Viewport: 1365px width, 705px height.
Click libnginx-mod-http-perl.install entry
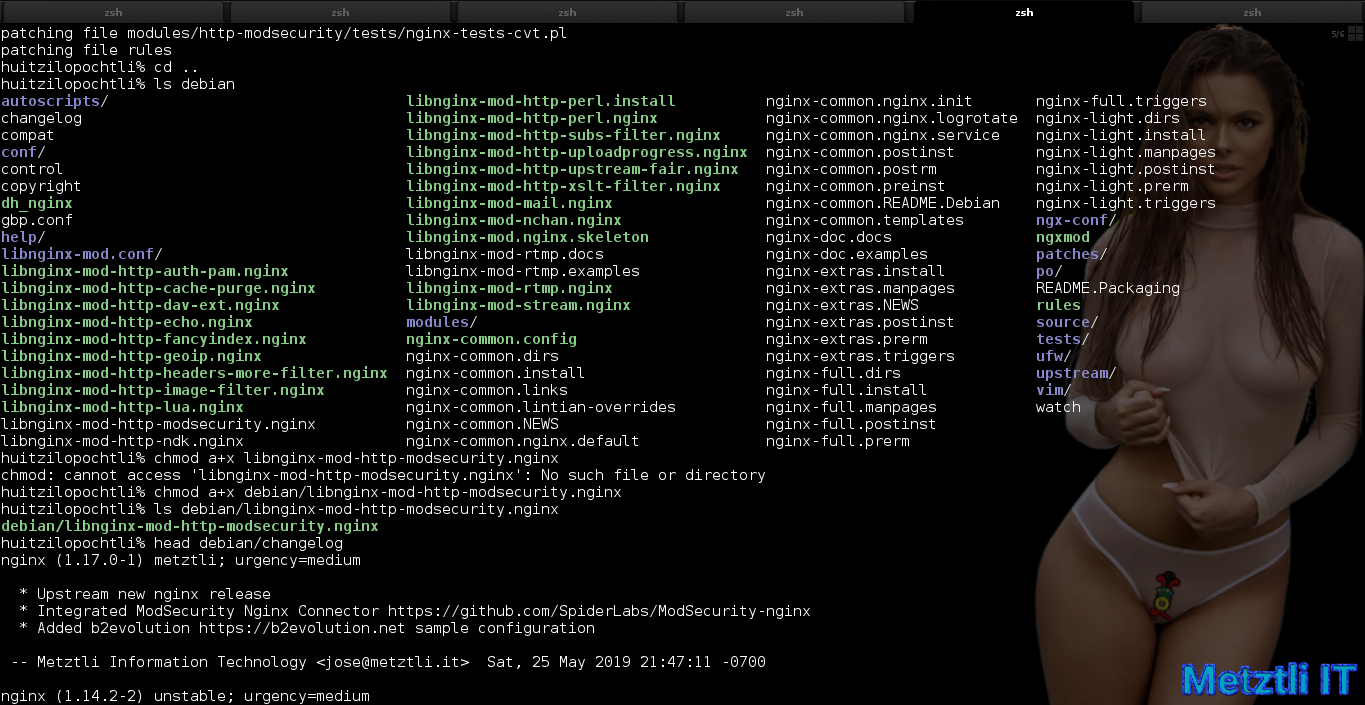point(541,101)
